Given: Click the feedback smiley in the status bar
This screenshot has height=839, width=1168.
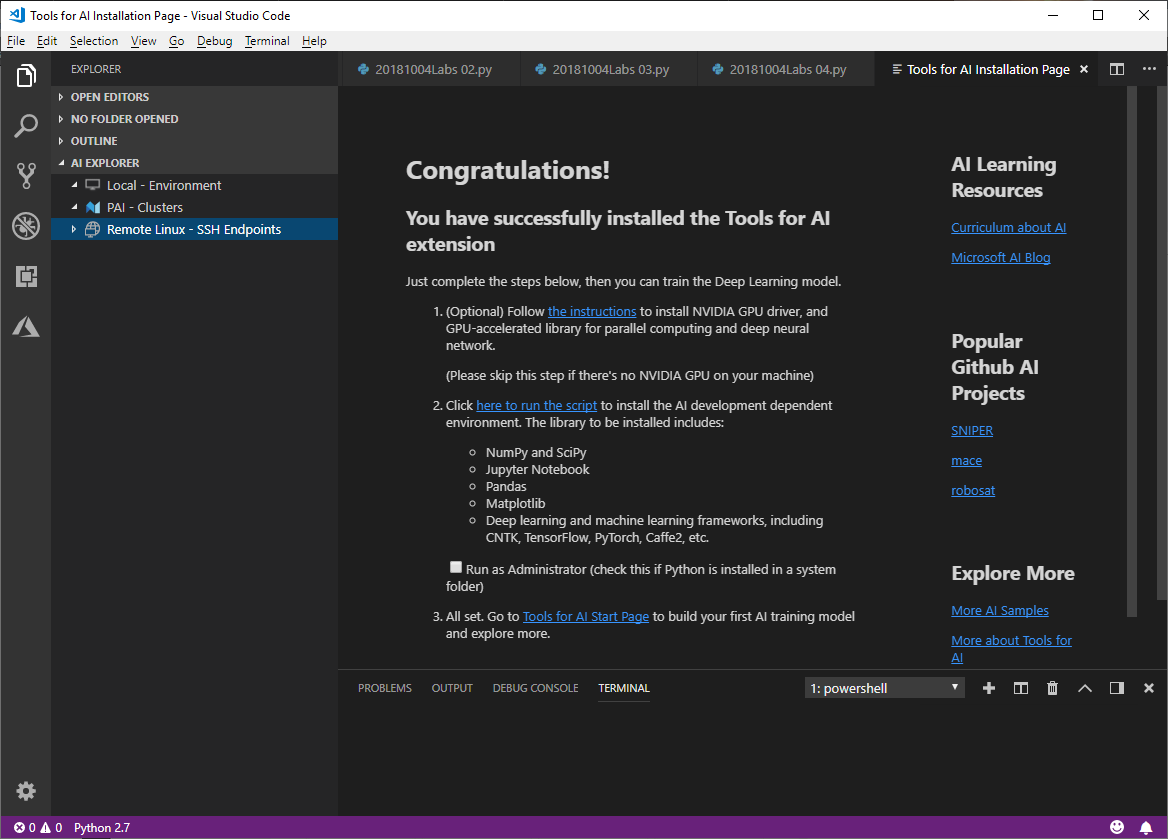Looking at the screenshot, I should (x=1117, y=827).
